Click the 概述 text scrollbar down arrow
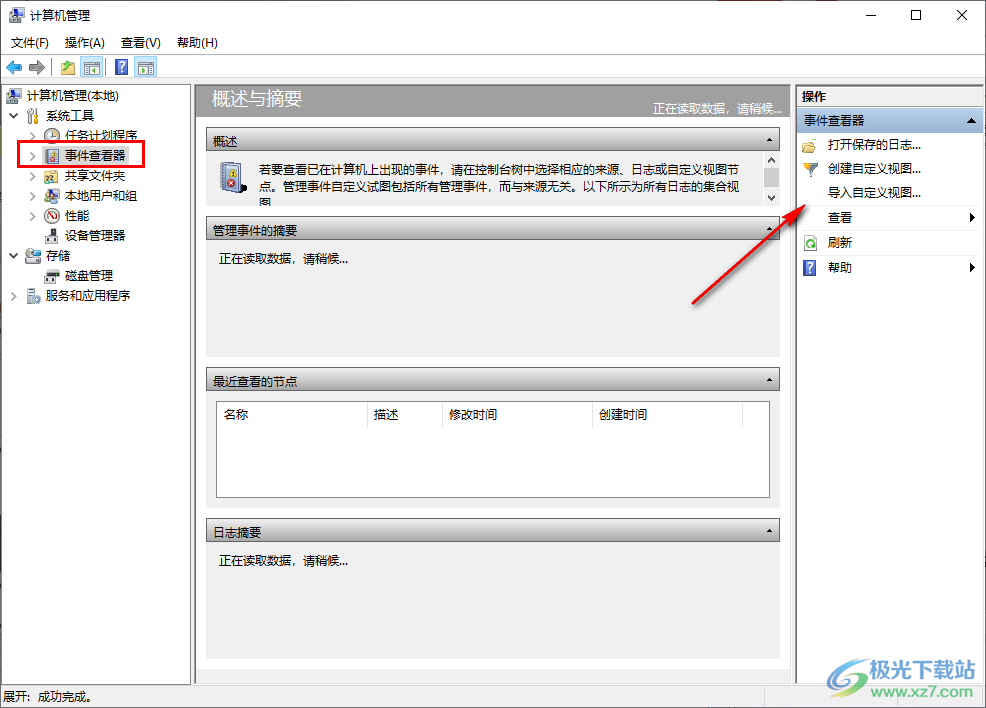 (x=772, y=198)
